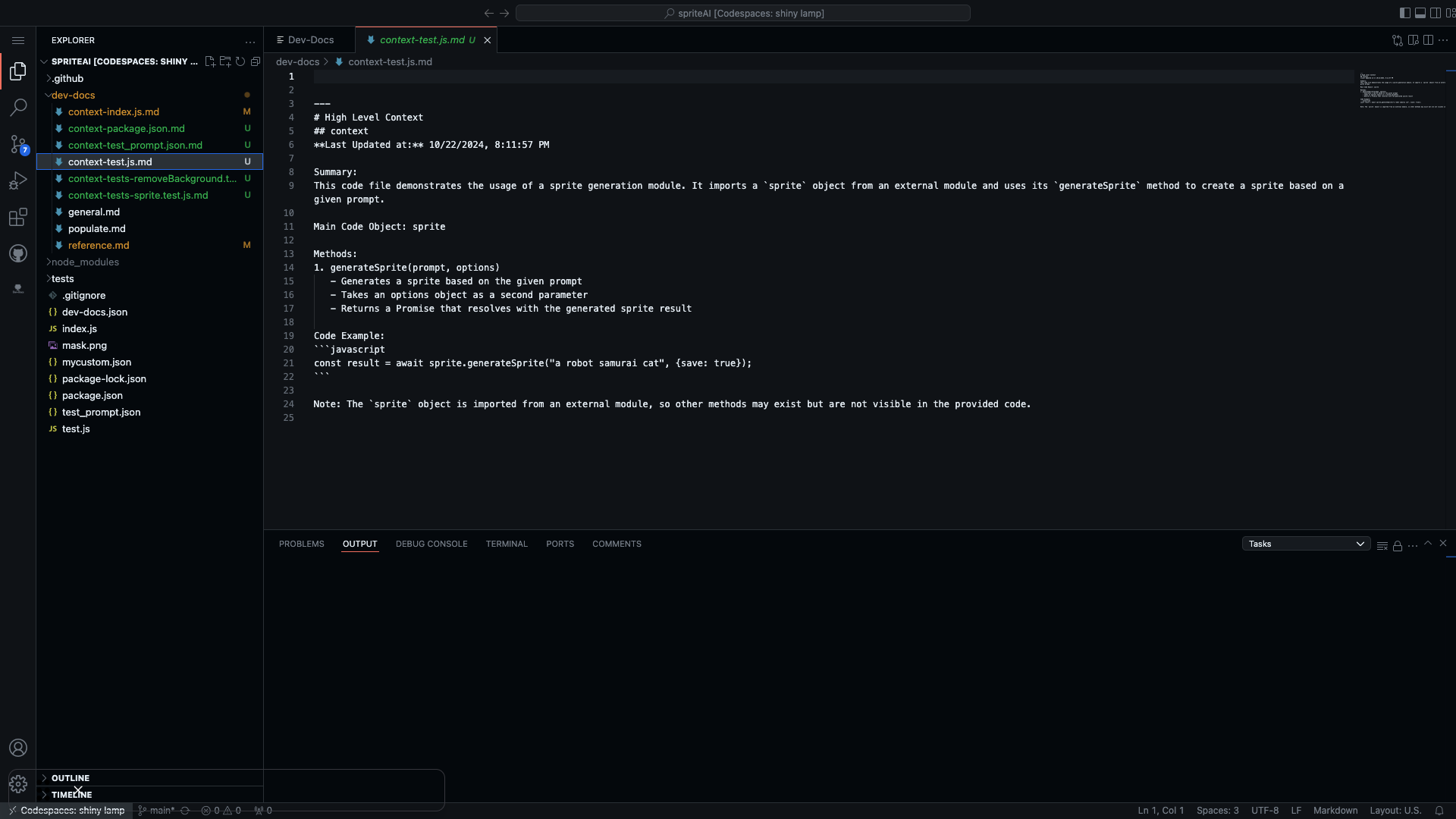1456x819 pixels.
Task: Open the Manage settings gear icon
Action: [18, 784]
